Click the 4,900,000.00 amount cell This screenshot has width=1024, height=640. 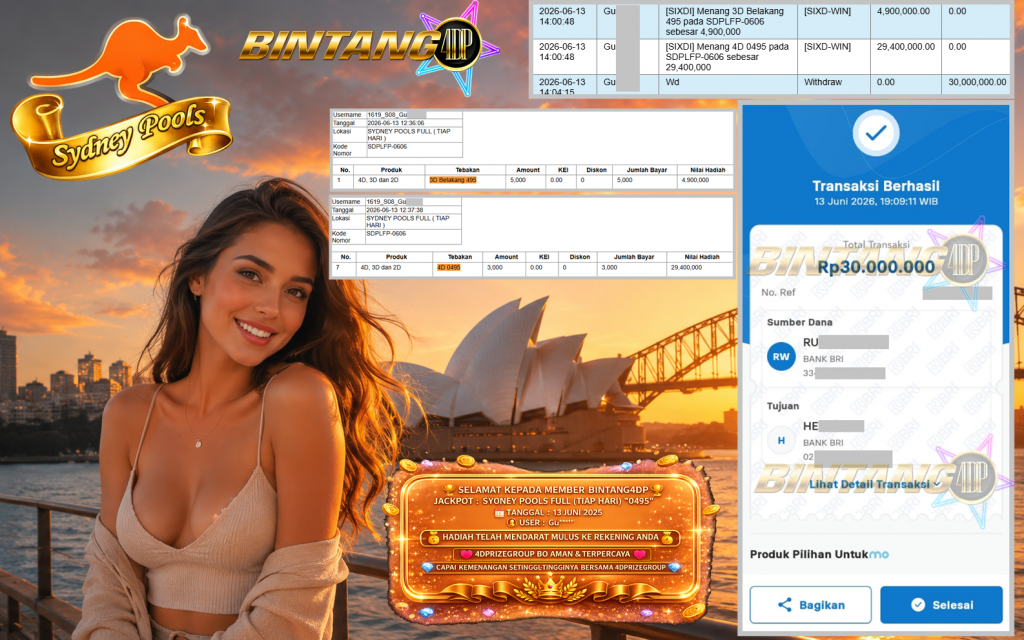(905, 22)
